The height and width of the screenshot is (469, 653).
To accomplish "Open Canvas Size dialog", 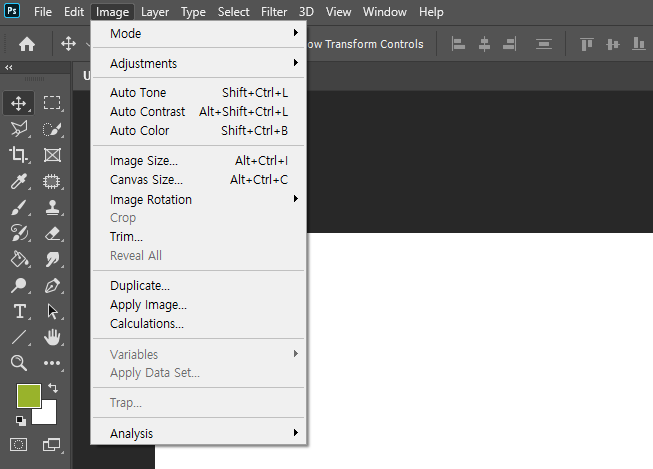I will [x=198, y=180].
